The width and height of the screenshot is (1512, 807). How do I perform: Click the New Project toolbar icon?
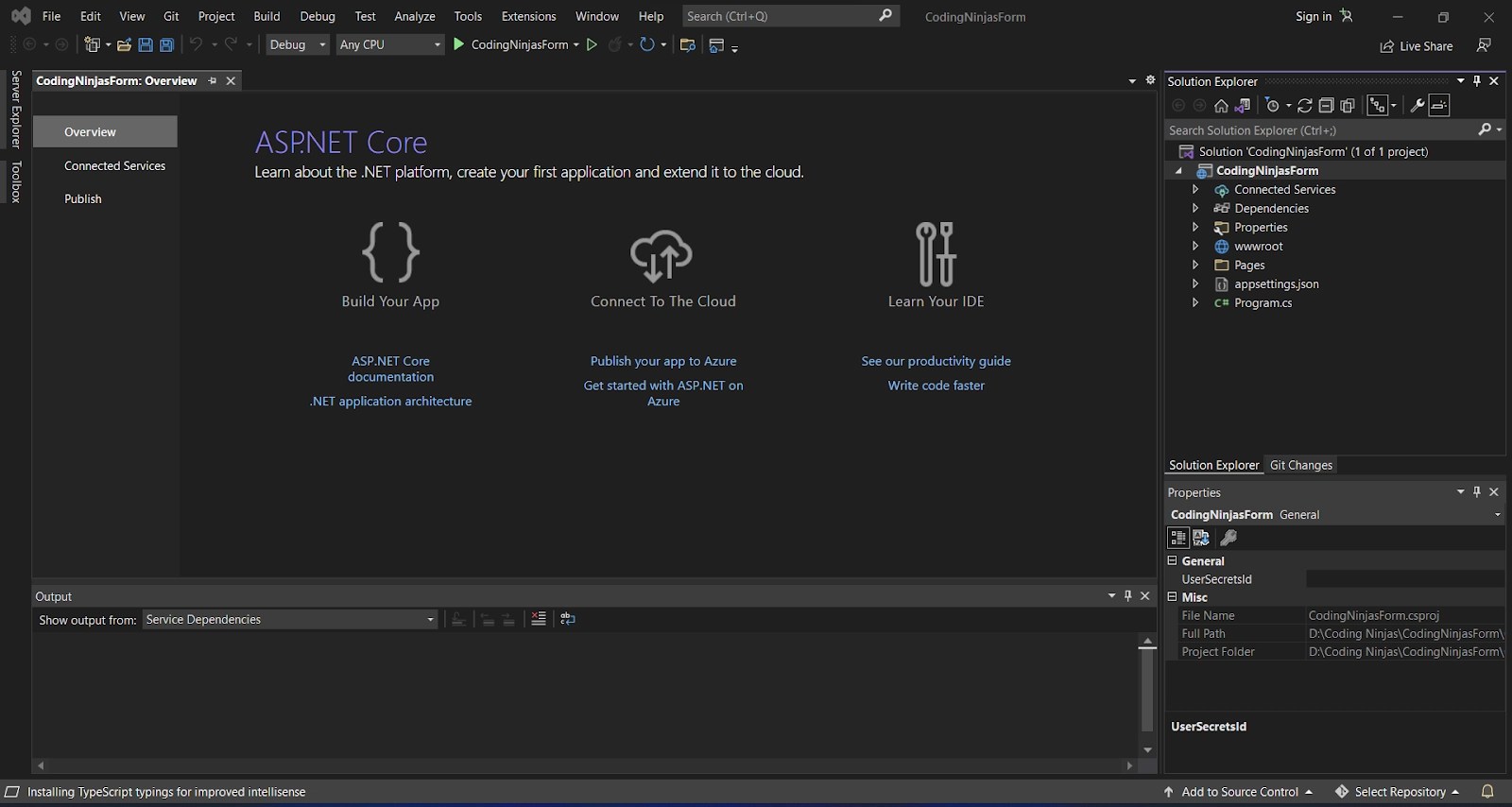click(x=92, y=44)
